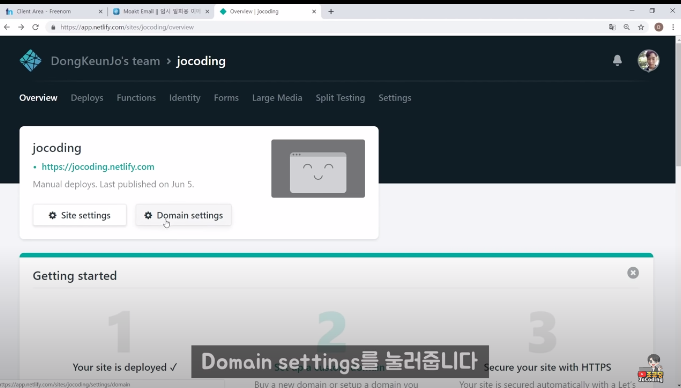This screenshot has height=388, width=681.
Task: Go to DongKeunJo's team breadcrumb
Action: 106,61
